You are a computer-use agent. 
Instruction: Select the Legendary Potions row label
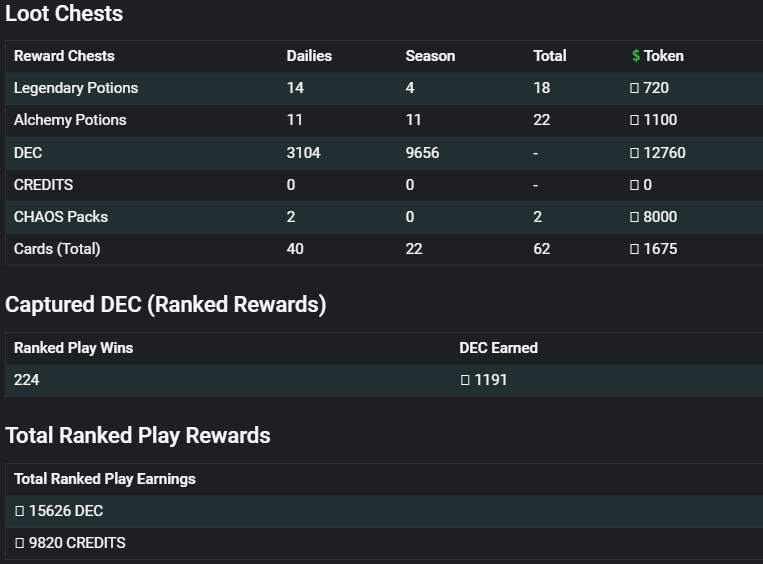76,88
